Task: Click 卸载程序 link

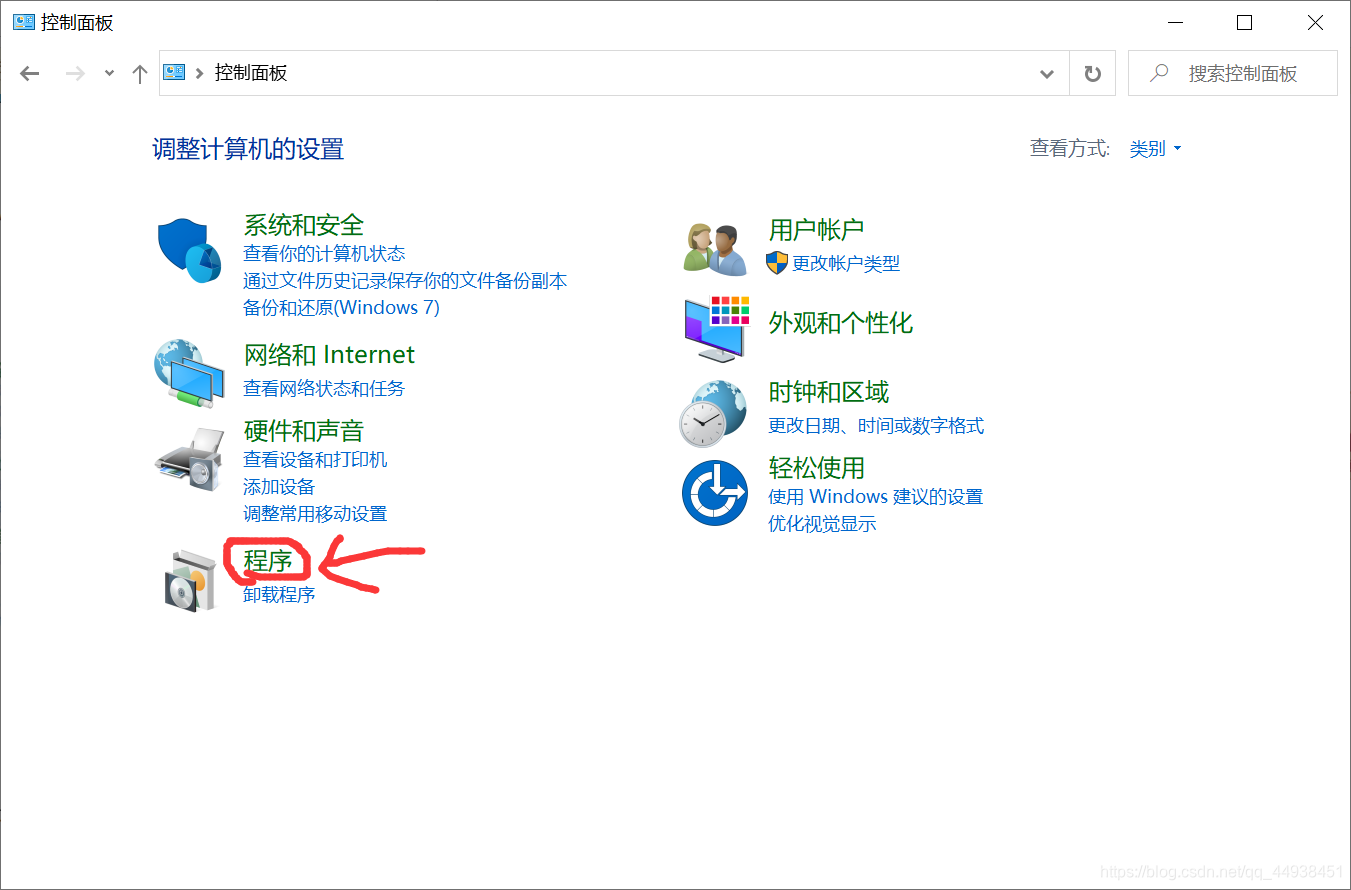Action: 279,595
